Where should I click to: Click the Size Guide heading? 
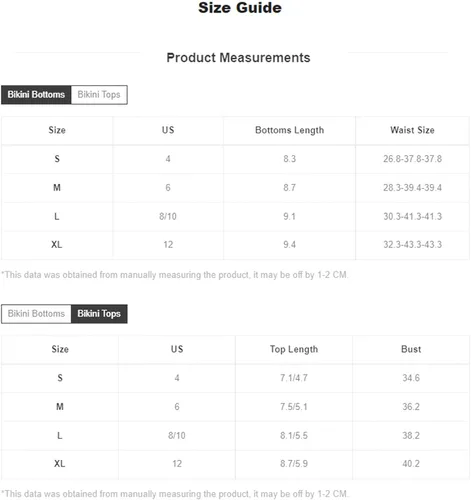[x=240, y=8]
